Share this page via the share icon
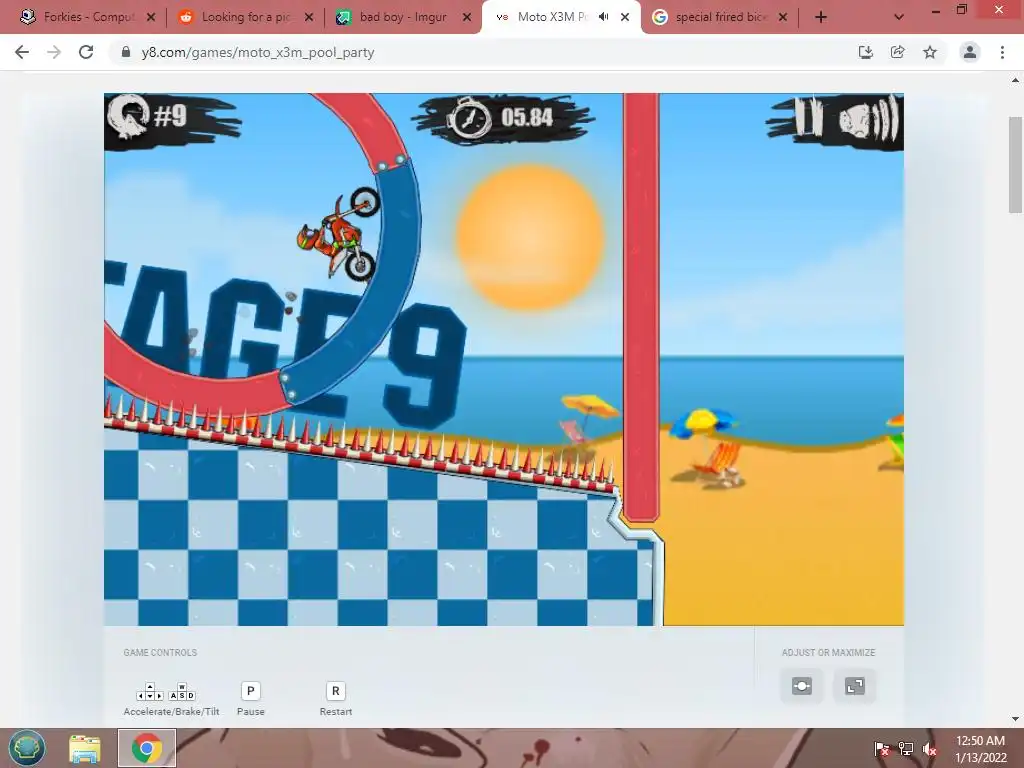This screenshot has height=768, width=1024. pos(898,52)
